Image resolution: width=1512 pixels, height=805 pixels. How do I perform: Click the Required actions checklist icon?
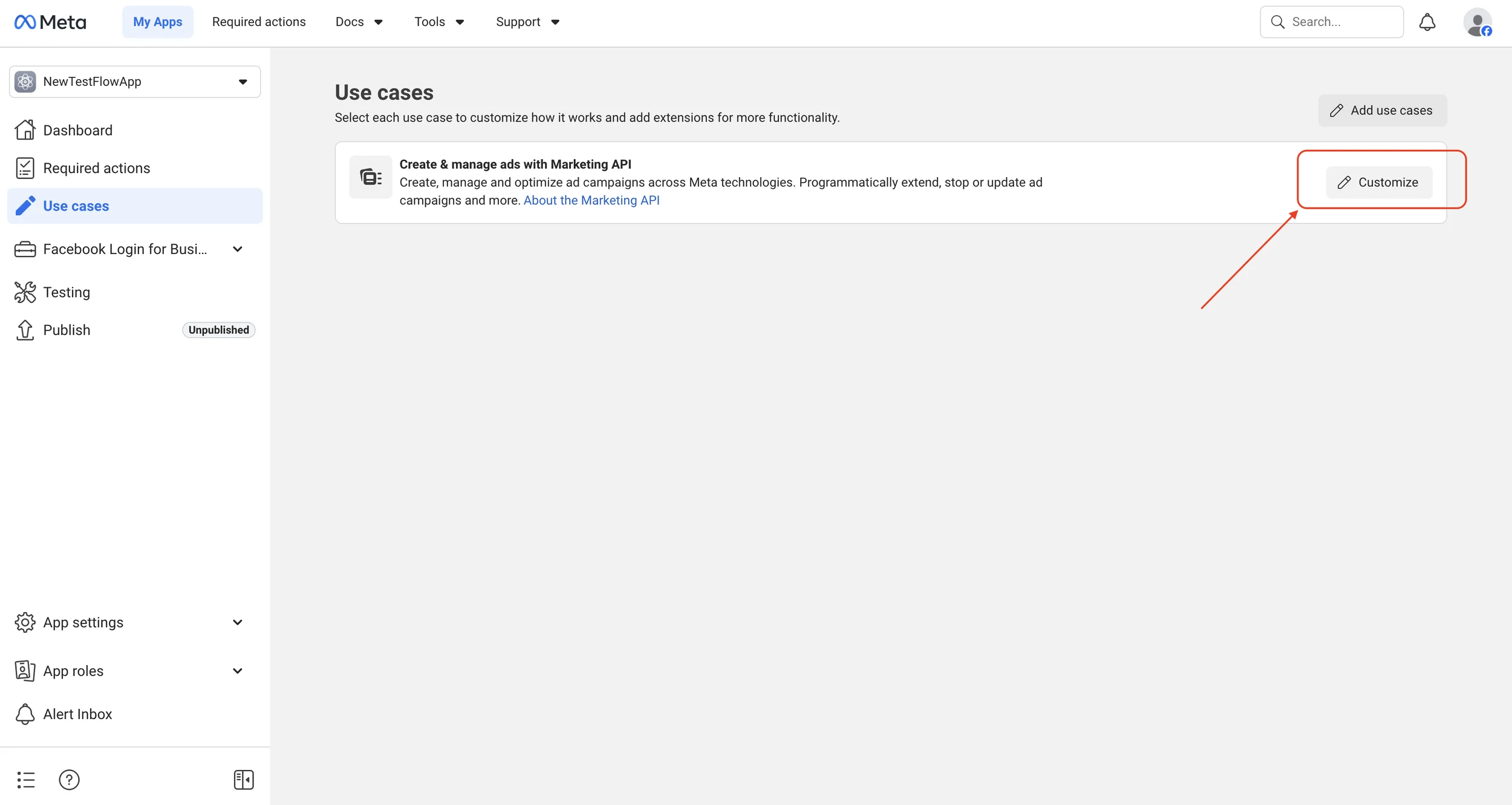(25, 168)
